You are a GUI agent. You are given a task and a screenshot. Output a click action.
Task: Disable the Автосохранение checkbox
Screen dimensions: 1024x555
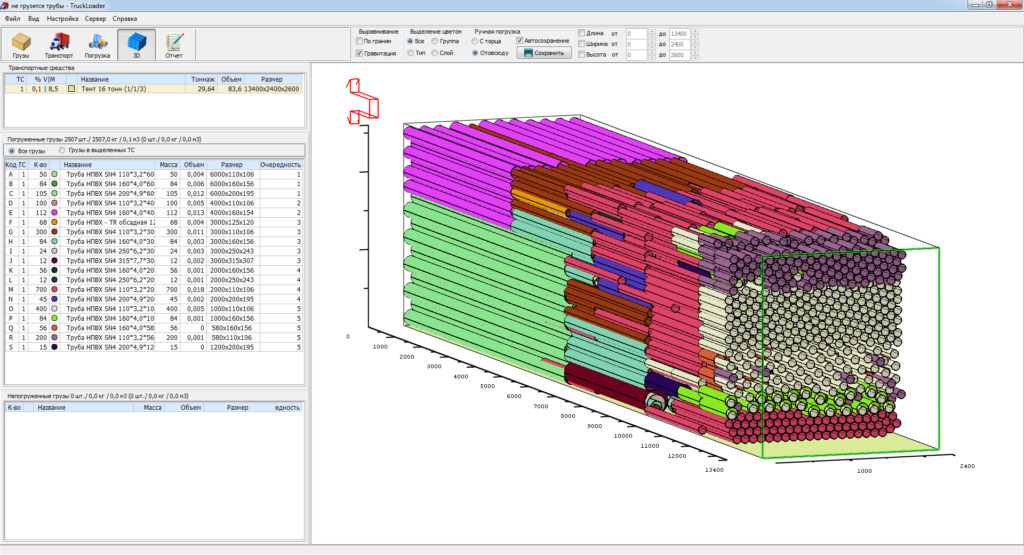(x=519, y=41)
